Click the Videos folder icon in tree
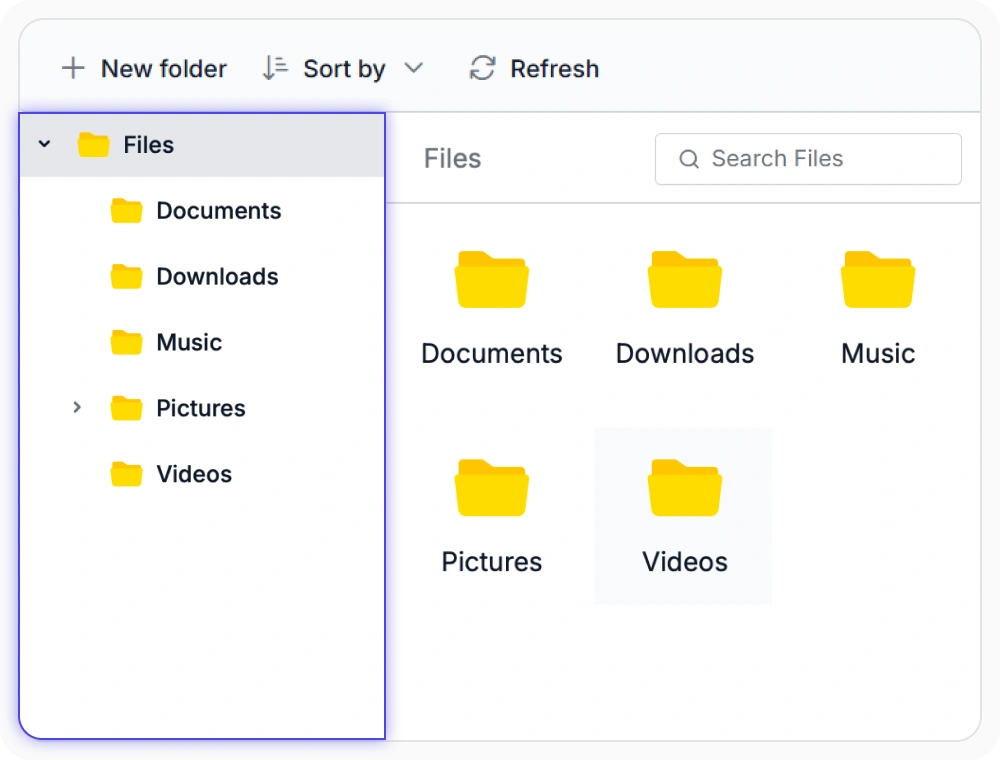1000x760 pixels. coord(126,474)
